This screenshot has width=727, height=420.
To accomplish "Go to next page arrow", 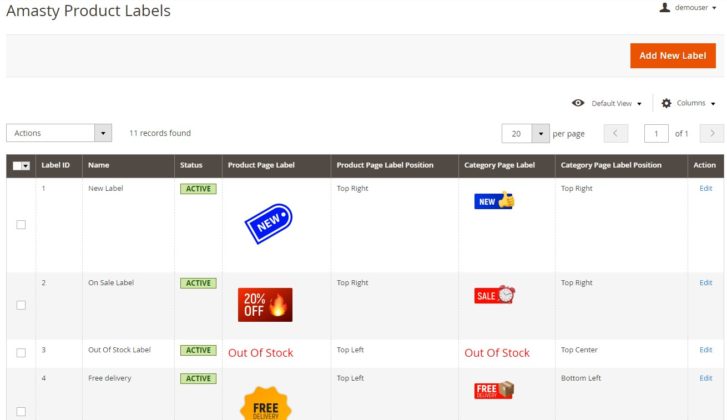I will click(711, 133).
